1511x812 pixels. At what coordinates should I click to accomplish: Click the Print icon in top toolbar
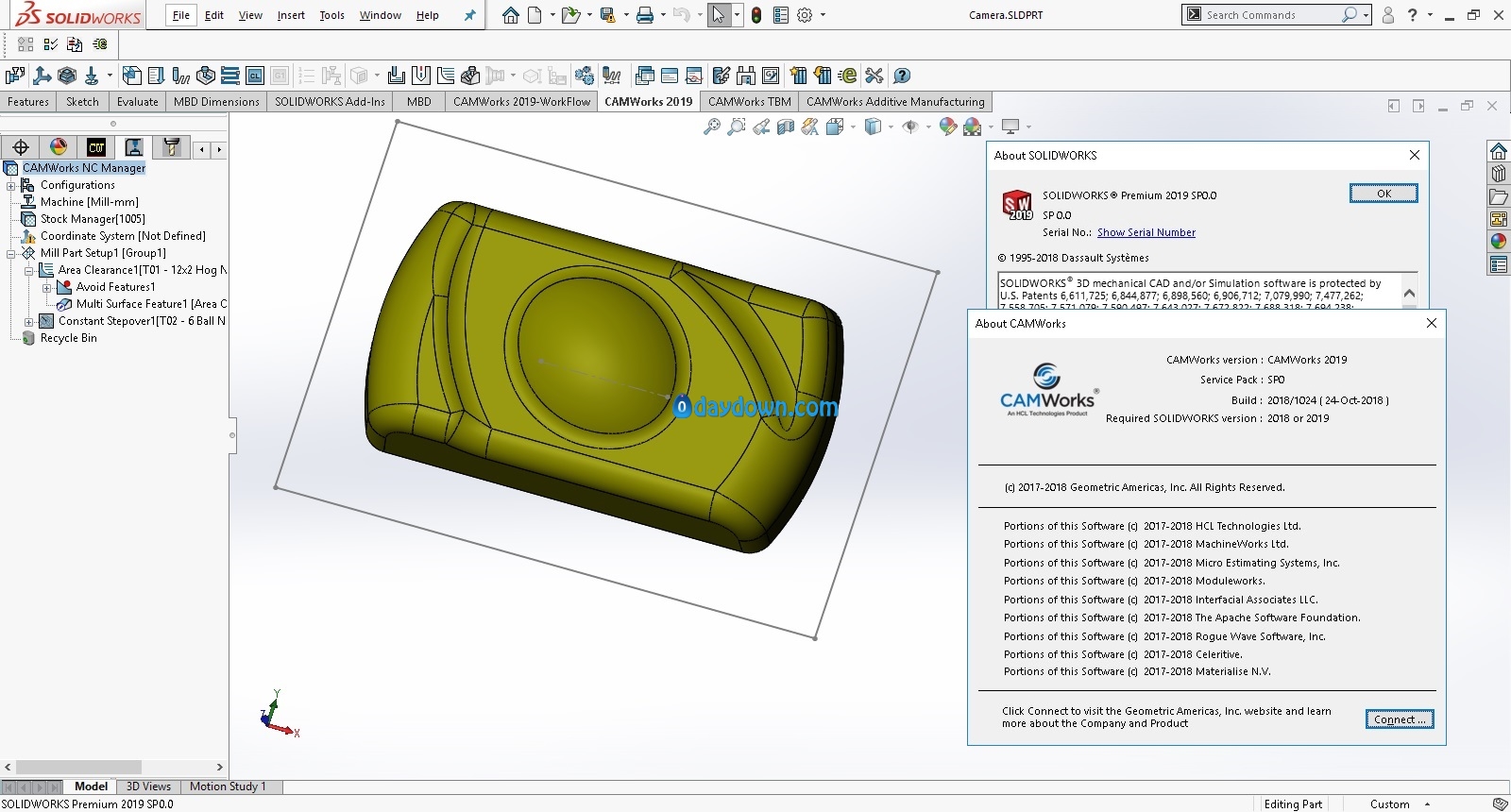pos(645,15)
